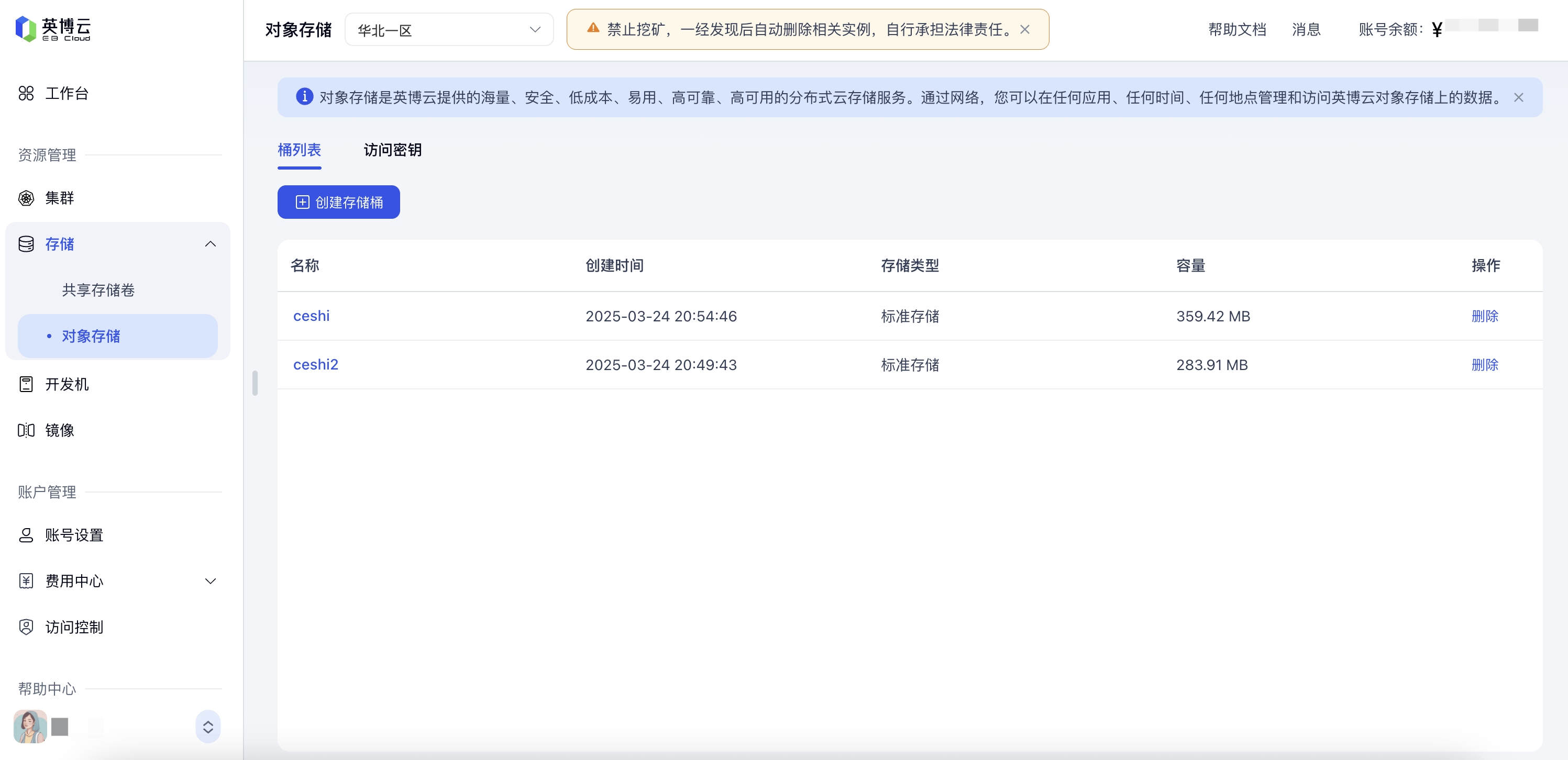Click the 283.91 MB capacity cell
Screen dimensions: 1568x760
coord(1212,364)
